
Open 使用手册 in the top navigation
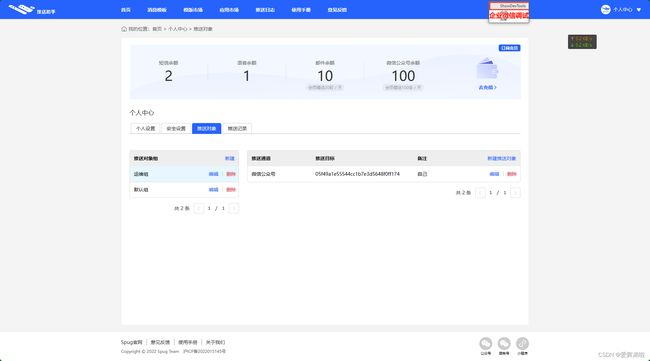[x=301, y=10]
